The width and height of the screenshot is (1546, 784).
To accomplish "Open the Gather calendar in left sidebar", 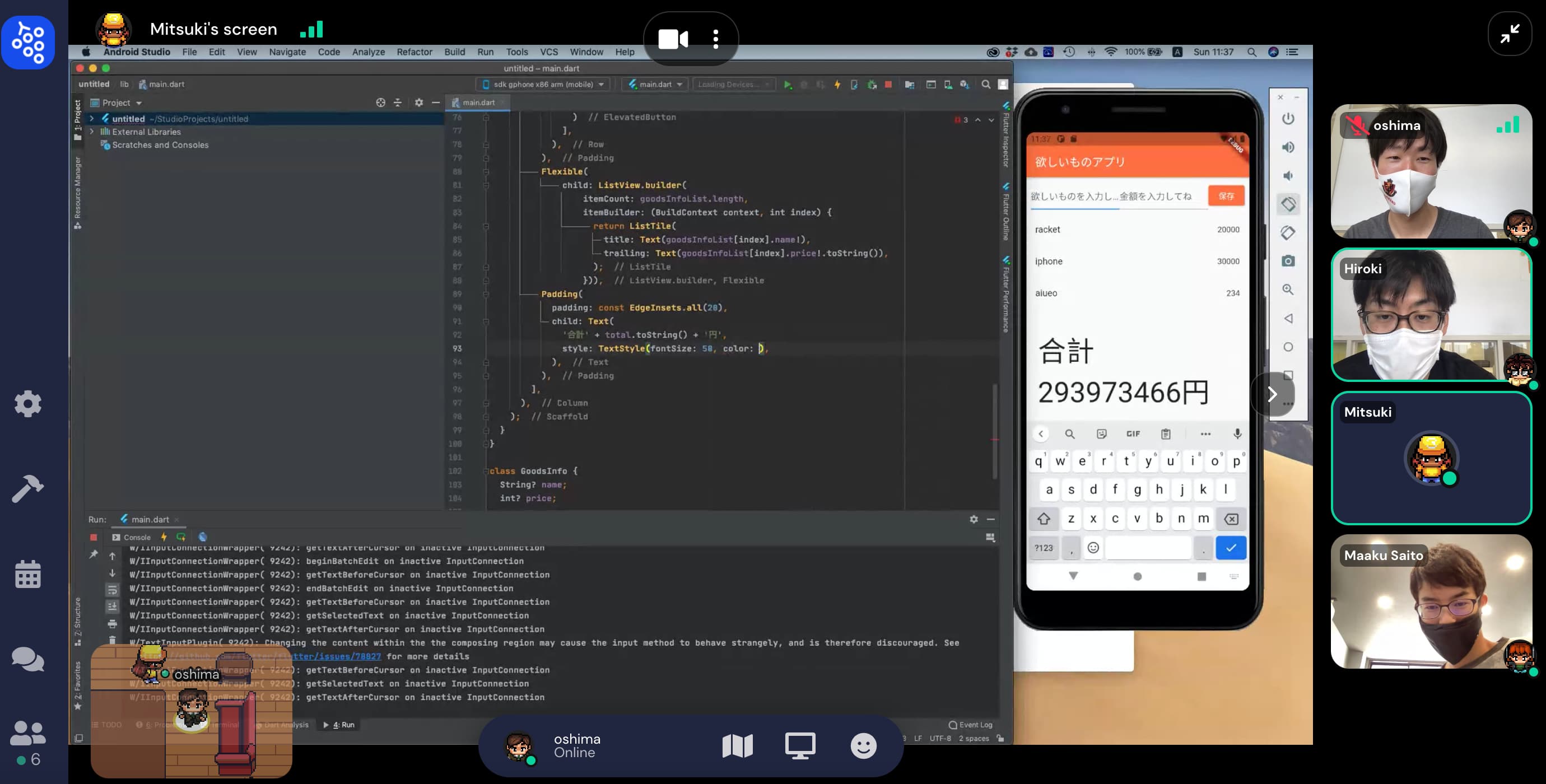I will 27,574.
